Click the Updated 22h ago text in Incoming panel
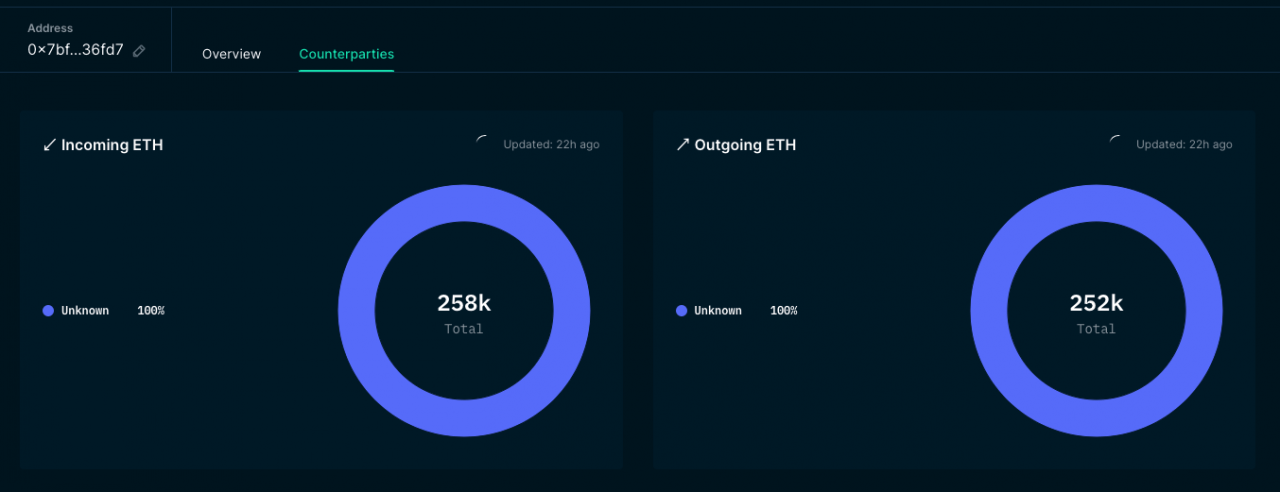1280x492 pixels. point(551,145)
